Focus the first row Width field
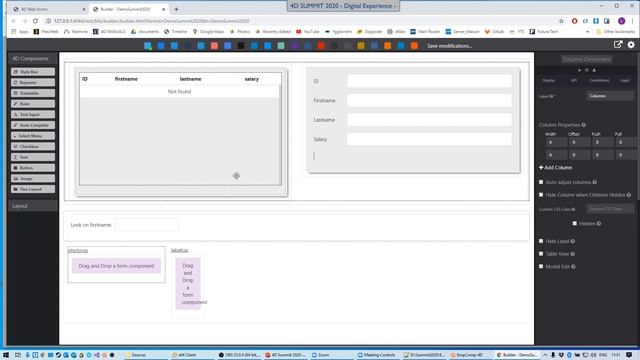 coord(556,142)
